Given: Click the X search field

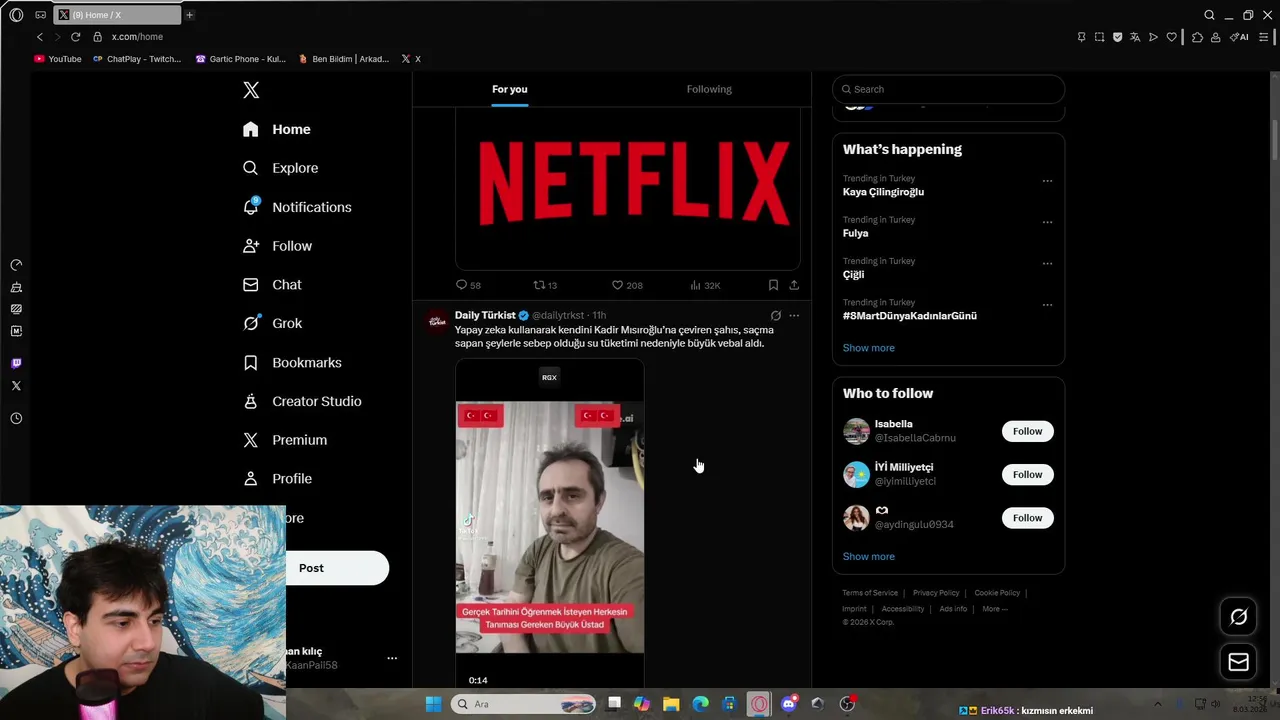Looking at the screenshot, I should [948, 89].
